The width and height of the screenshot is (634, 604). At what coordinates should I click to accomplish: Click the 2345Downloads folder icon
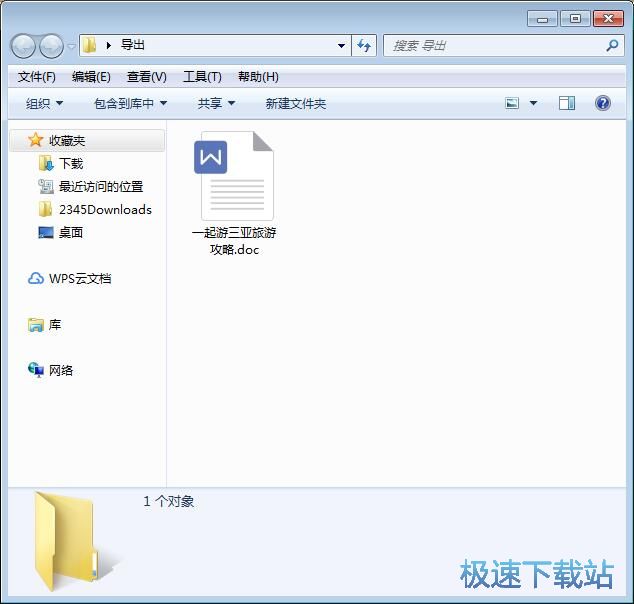45,209
